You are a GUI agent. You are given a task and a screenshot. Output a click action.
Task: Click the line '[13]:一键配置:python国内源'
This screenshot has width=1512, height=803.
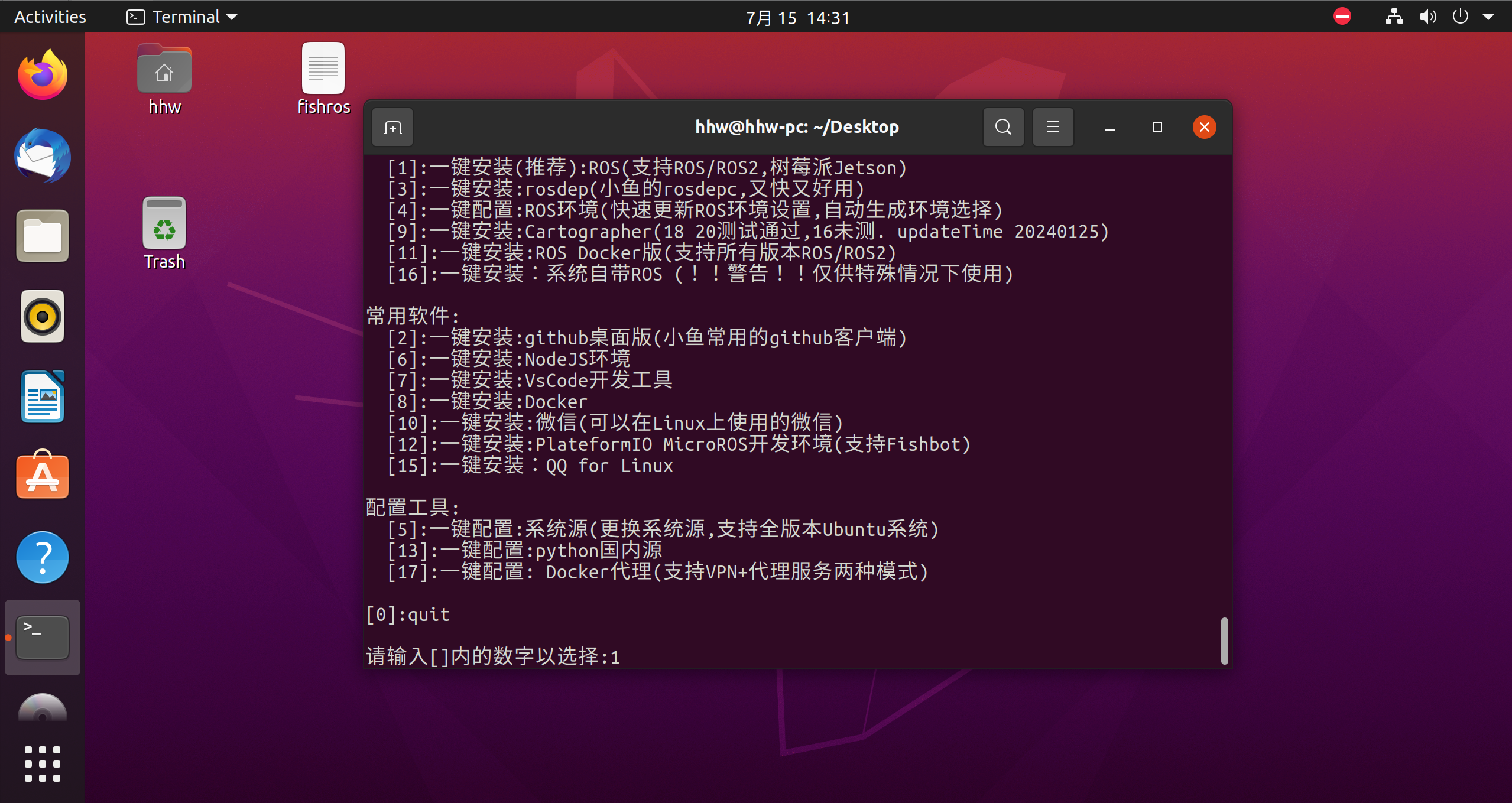524,550
